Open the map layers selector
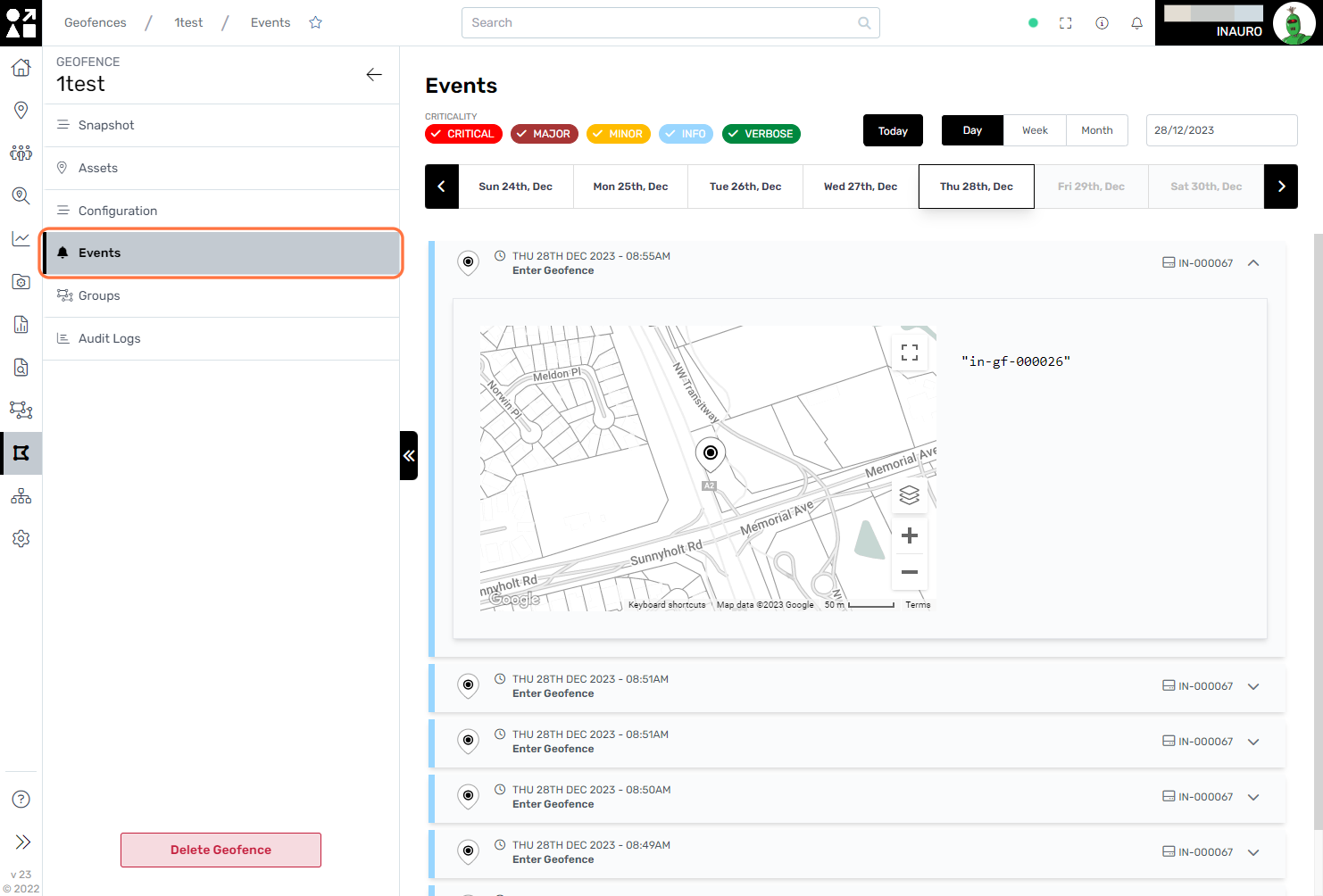The image size is (1323, 896). tap(910, 494)
